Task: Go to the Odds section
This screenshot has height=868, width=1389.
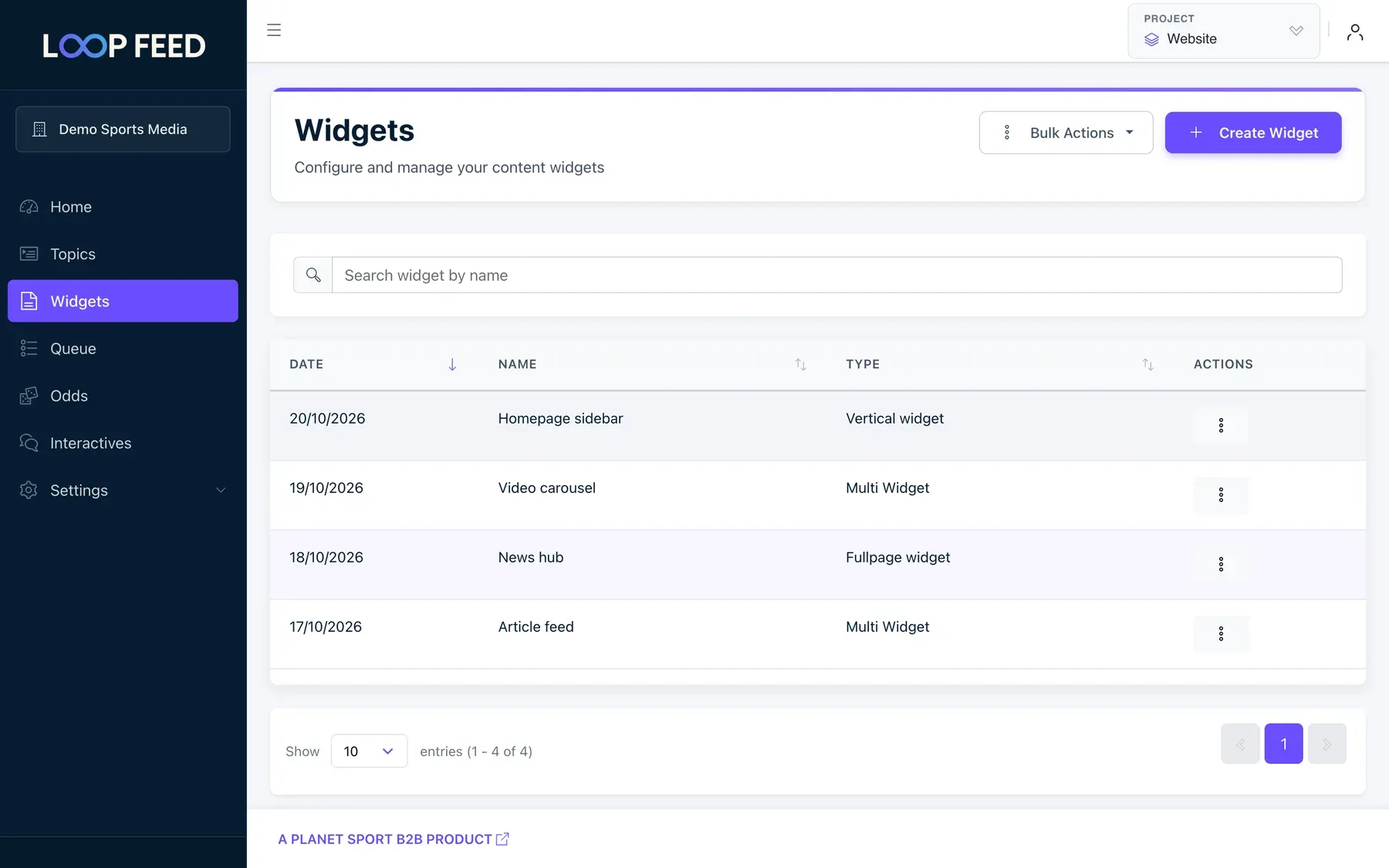Action: [123, 396]
